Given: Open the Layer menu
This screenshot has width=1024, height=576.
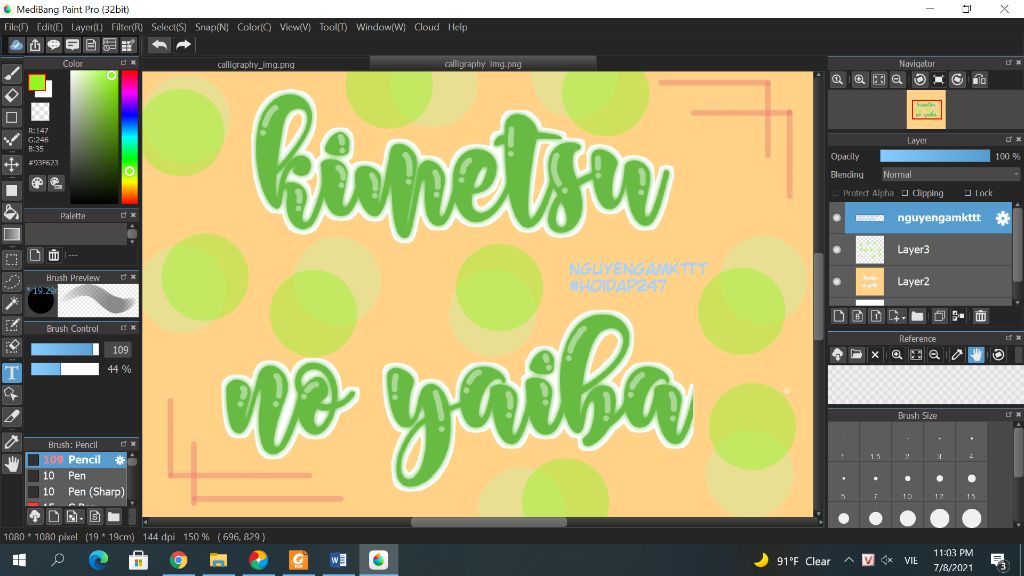Looking at the screenshot, I should coord(86,27).
